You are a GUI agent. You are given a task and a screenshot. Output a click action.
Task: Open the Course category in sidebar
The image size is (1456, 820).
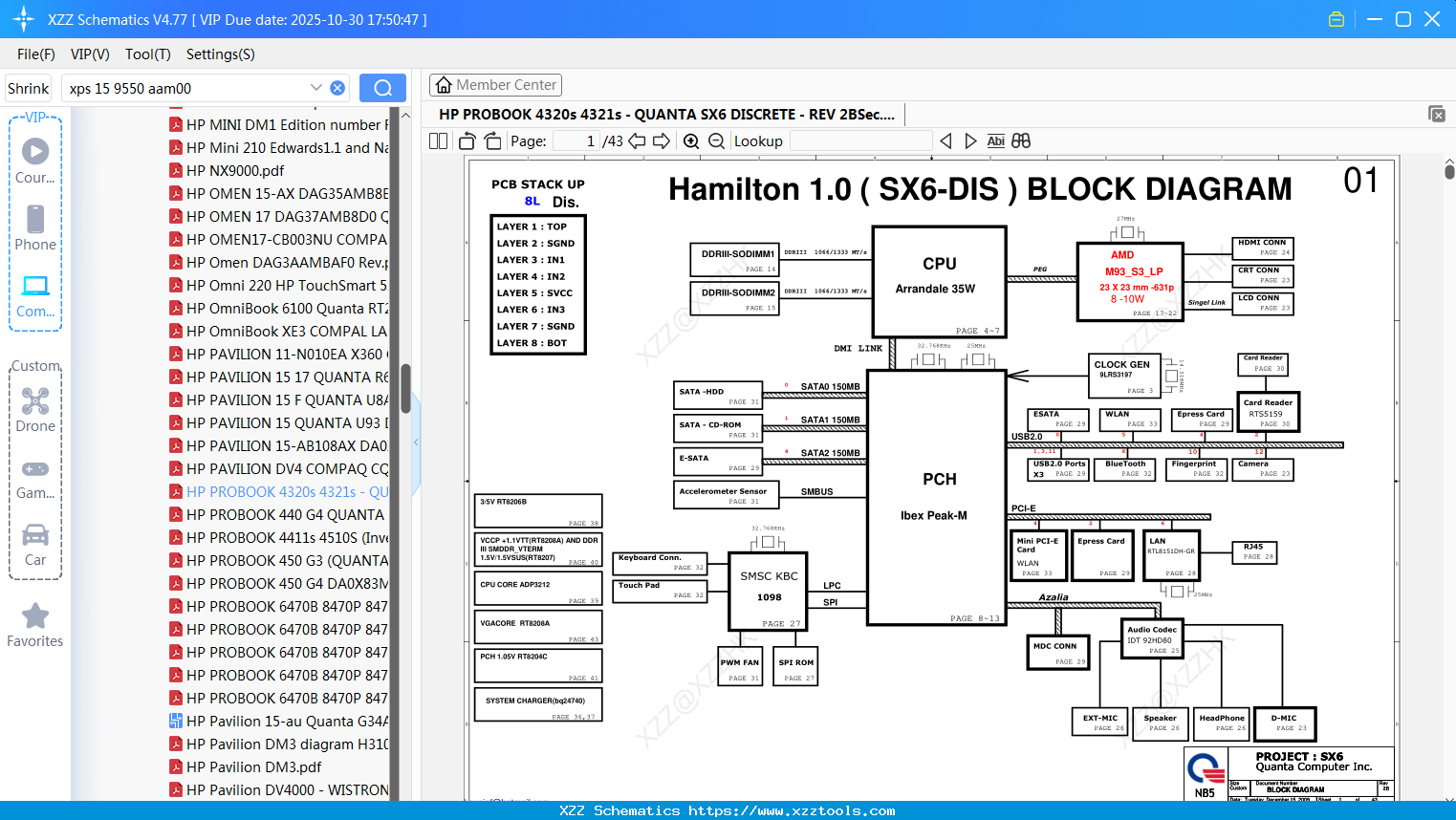tap(35, 161)
